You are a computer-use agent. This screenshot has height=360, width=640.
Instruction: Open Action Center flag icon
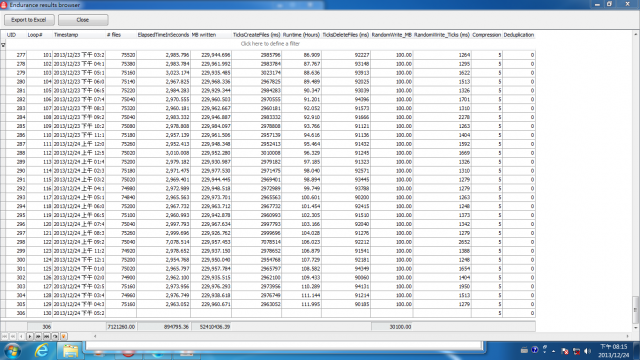pos(565,351)
